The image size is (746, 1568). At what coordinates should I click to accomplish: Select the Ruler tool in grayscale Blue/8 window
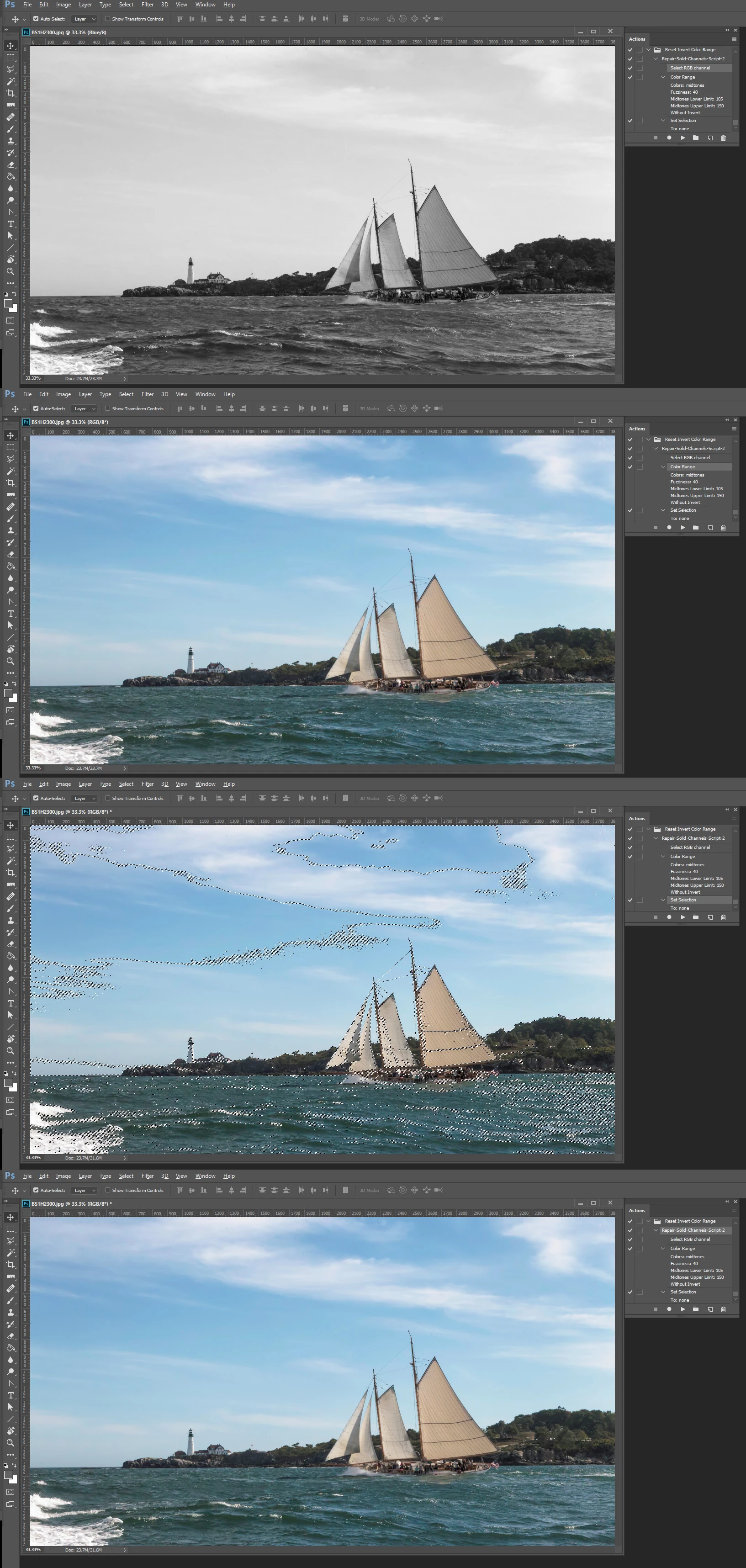point(11,105)
